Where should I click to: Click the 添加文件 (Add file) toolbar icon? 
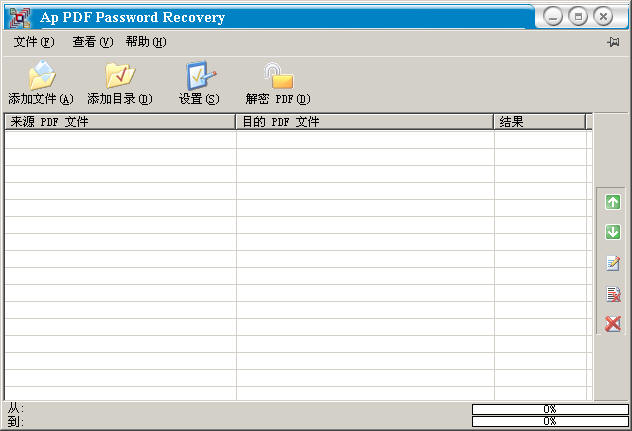[x=41, y=76]
